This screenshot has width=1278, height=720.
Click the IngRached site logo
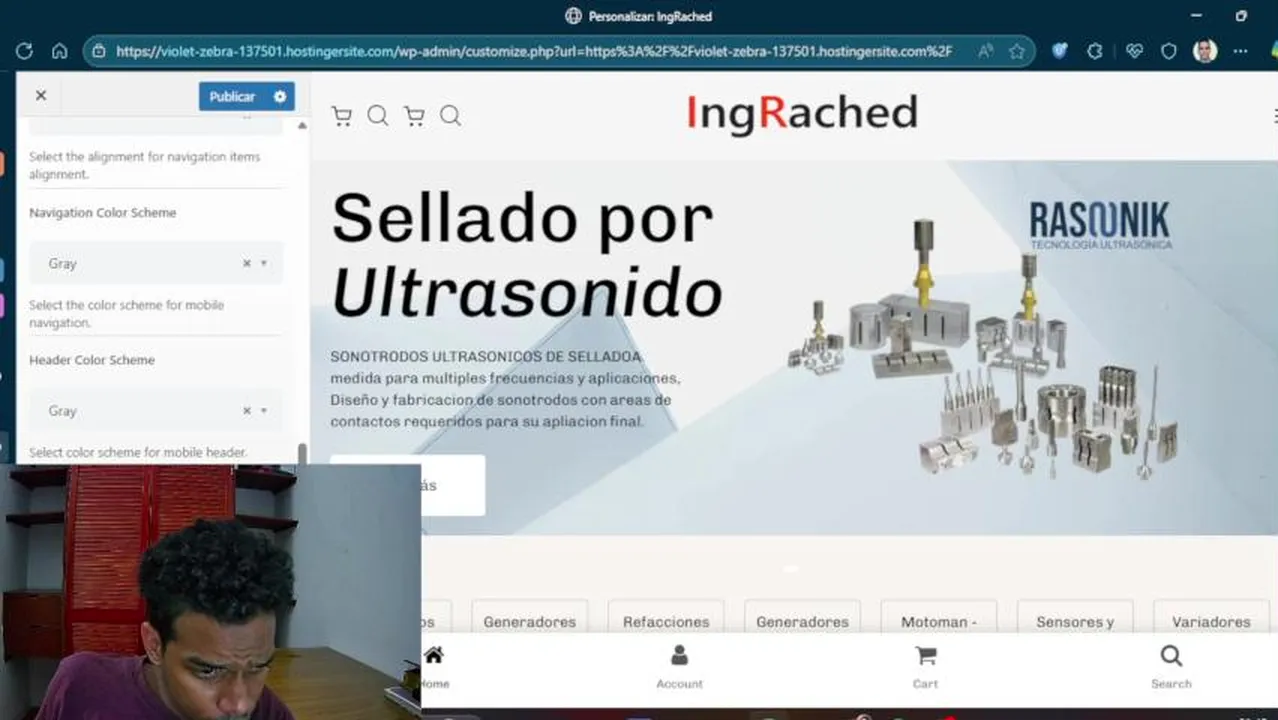click(x=802, y=113)
